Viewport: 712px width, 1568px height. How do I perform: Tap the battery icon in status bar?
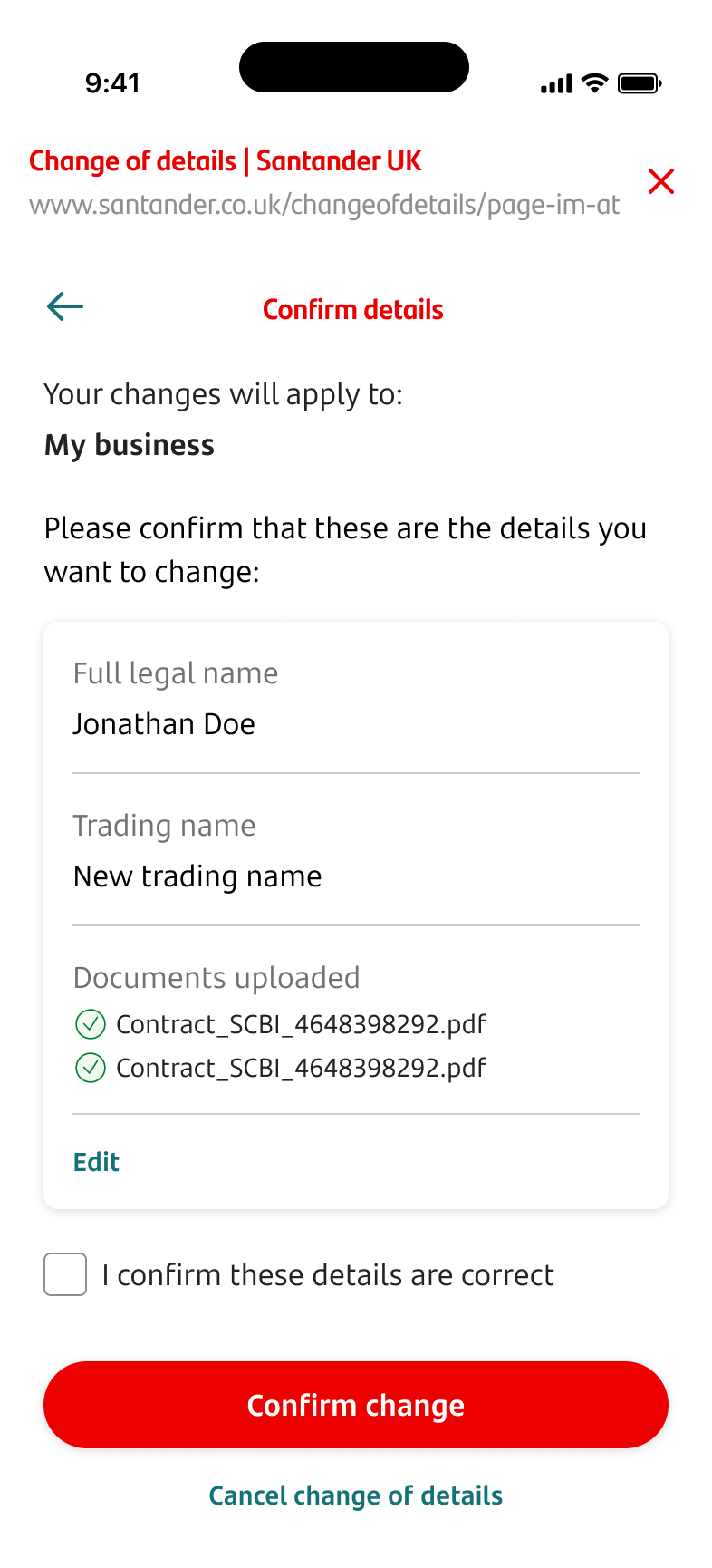click(640, 84)
